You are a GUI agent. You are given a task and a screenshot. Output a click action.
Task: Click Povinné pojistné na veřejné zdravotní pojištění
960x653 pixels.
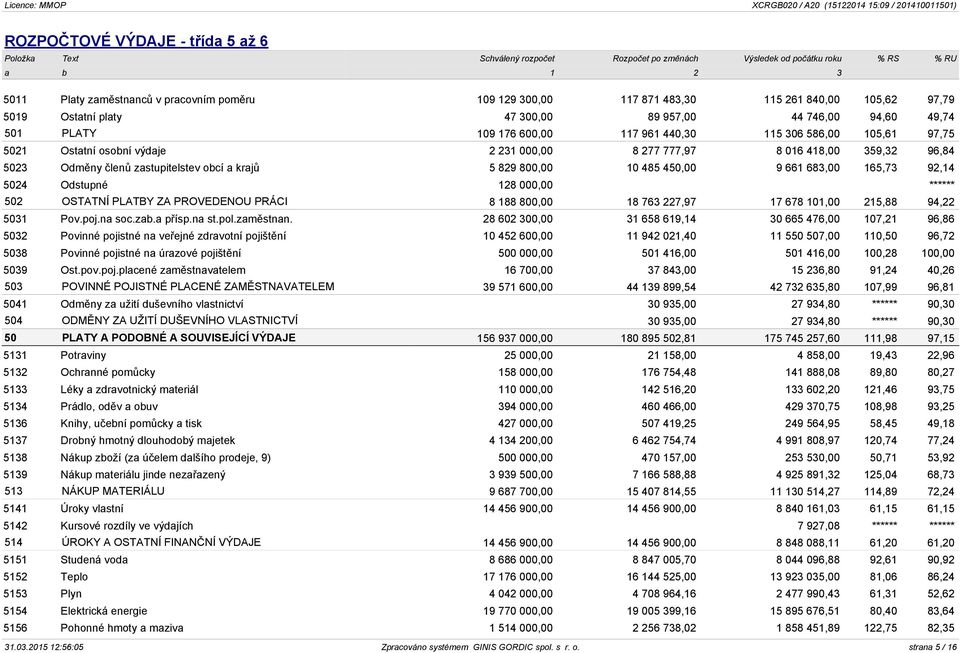(173, 236)
